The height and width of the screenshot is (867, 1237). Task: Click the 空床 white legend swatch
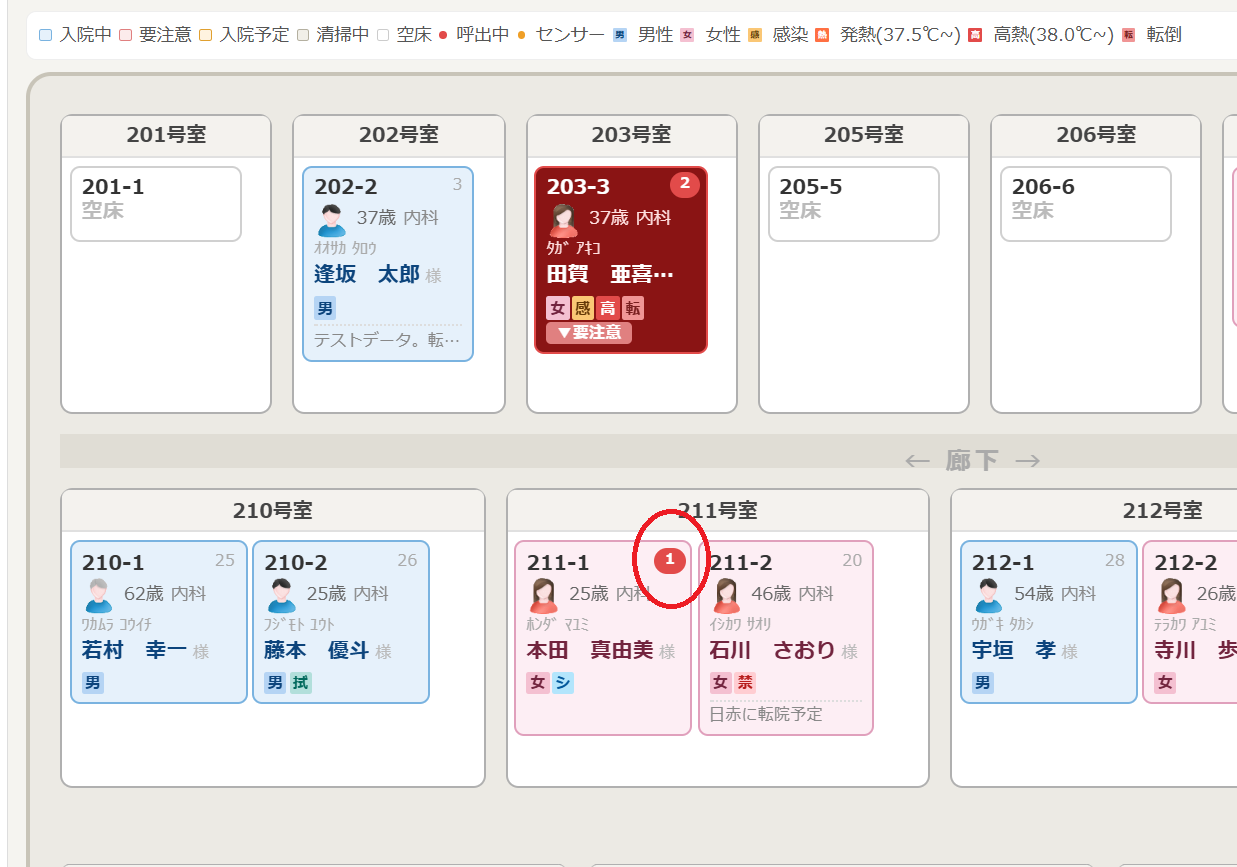(x=383, y=35)
